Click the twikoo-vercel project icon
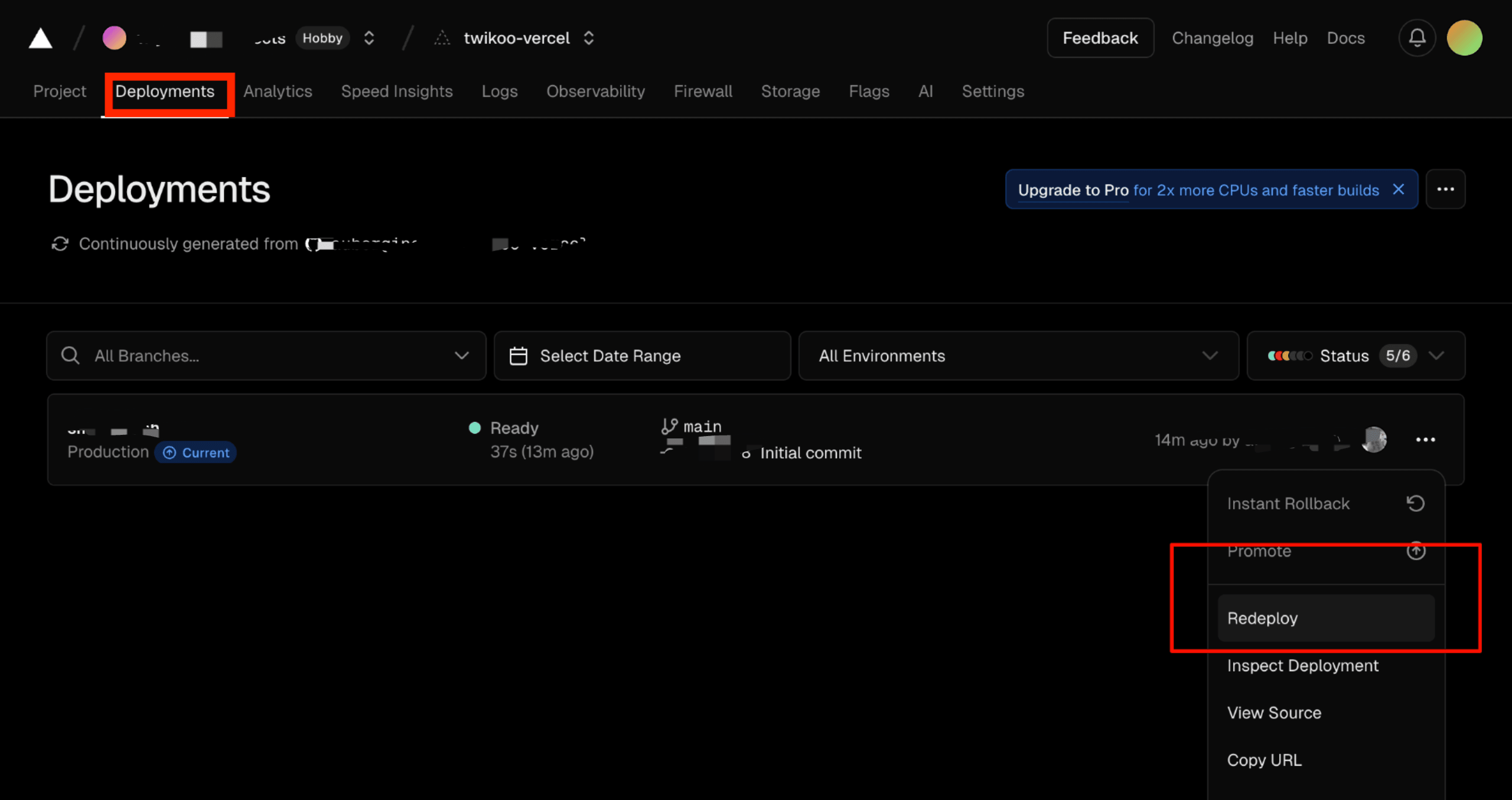1512x800 pixels. click(x=442, y=38)
